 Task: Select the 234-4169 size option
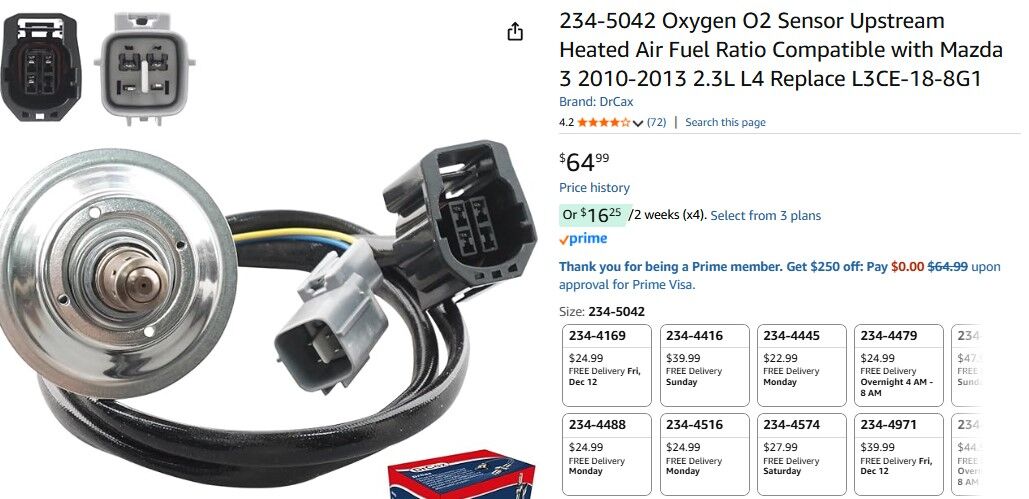pos(607,365)
